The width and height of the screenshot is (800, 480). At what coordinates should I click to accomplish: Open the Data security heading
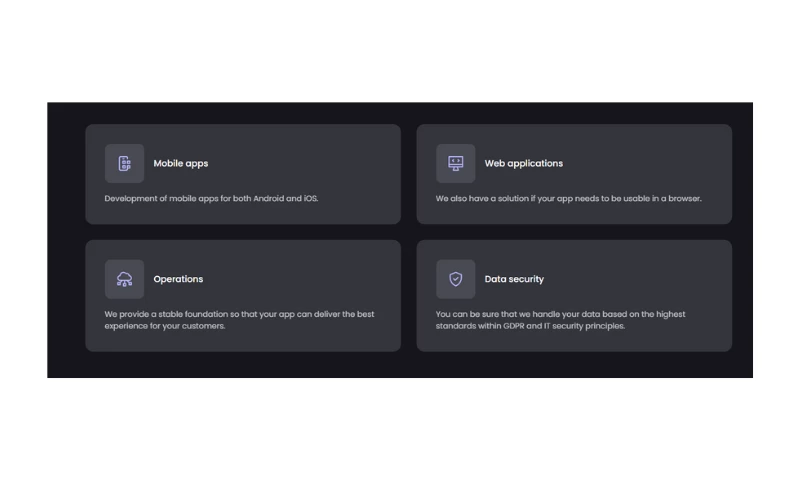pyautogui.click(x=514, y=279)
